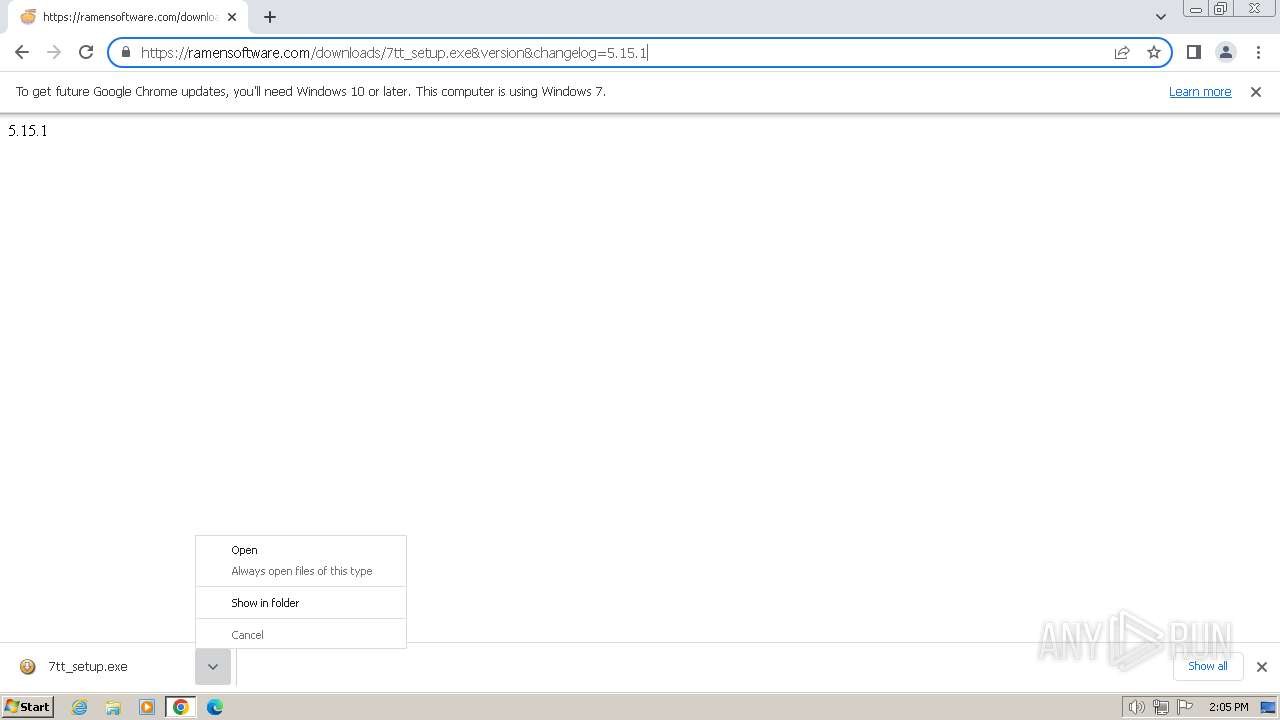View site information via the lock icon
This screenshot has height=720, width=1280.
[x=126, y=52]
